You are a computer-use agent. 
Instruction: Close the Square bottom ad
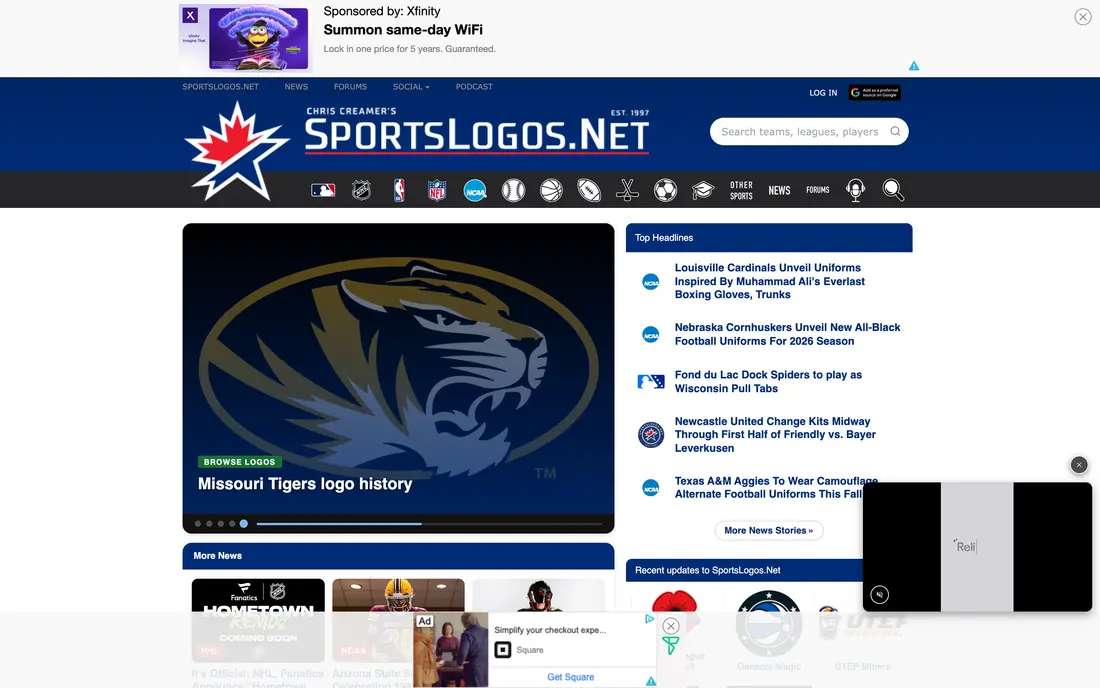[x=671, y=626]
